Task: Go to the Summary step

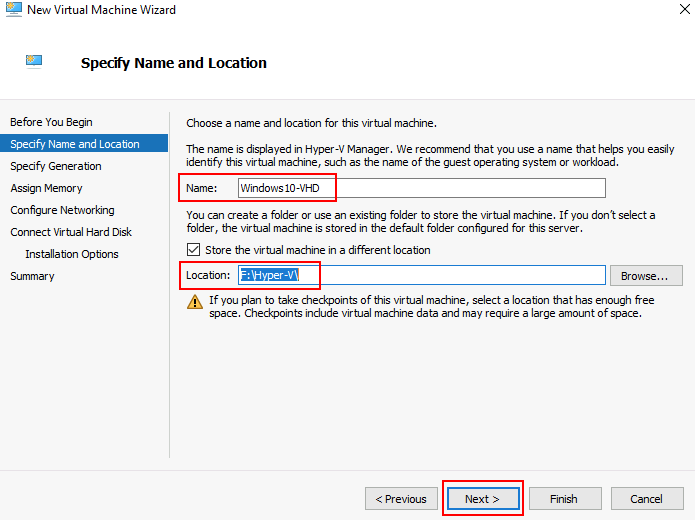Action: [x=32, y=276]
